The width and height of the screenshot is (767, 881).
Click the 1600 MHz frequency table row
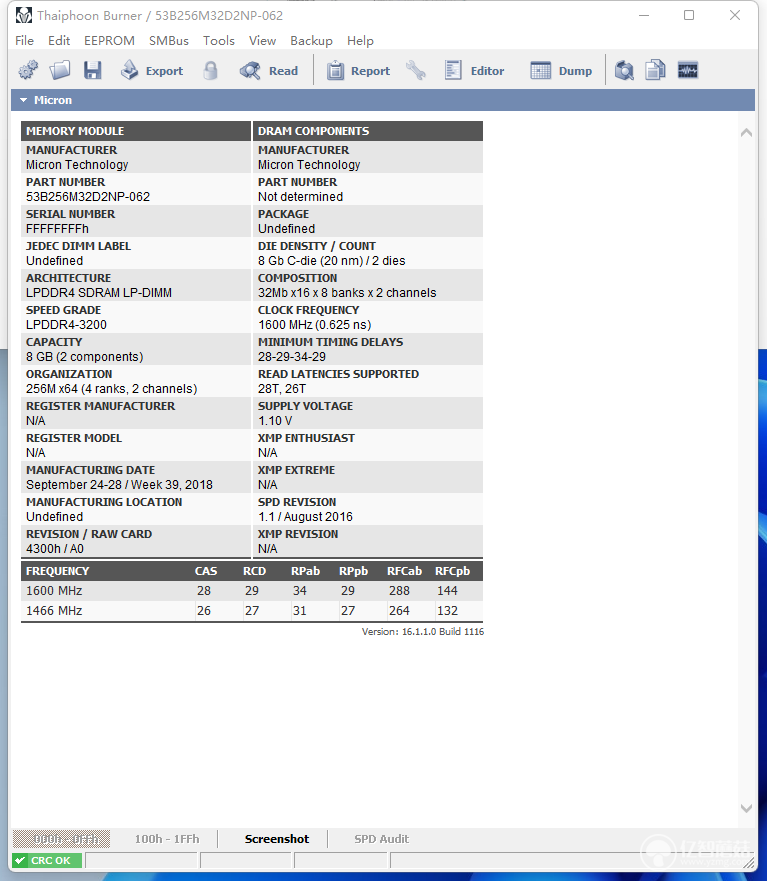(252, 591)
